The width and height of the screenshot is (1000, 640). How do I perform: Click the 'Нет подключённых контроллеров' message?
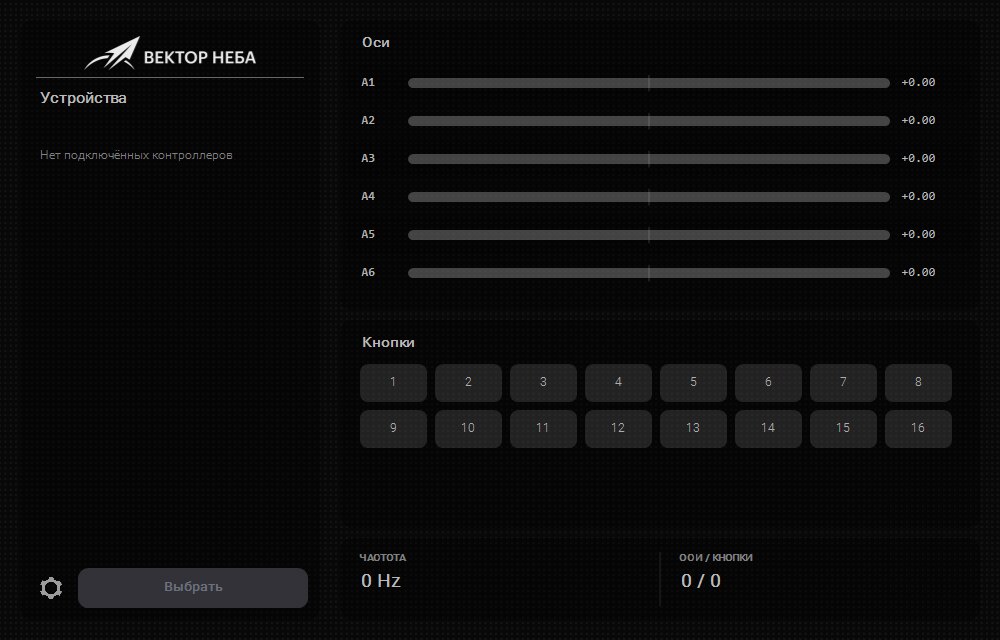click(x=136, y=155)
